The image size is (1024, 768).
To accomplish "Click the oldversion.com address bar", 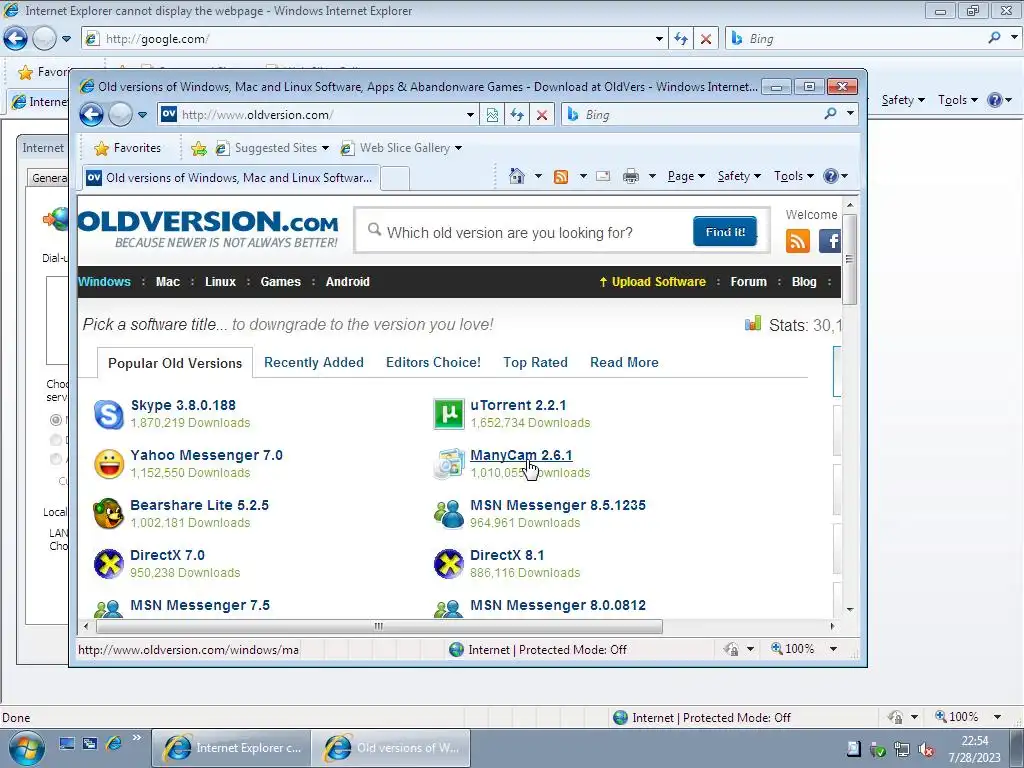I will tap(316, 115).
